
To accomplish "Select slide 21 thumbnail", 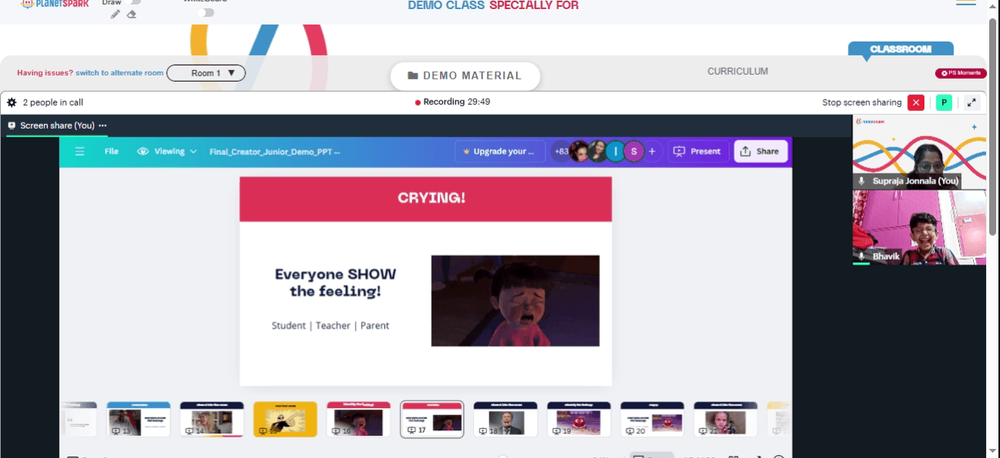I will [725, 419].
